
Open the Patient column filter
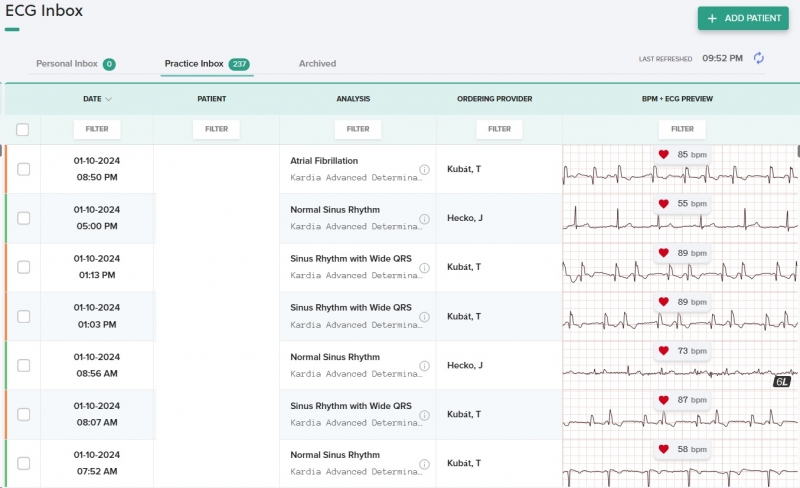(216, 129)
